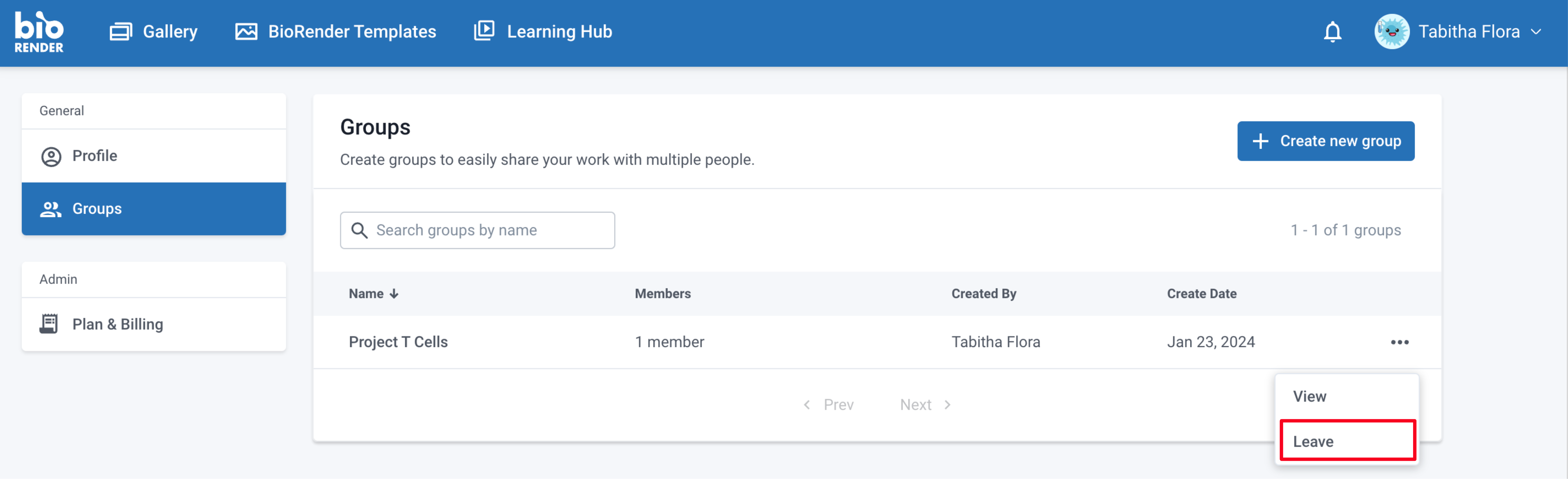Viewport: 1568px width, 479px height.
Task: Open the Project T Cells group
Action: [398, 342]
